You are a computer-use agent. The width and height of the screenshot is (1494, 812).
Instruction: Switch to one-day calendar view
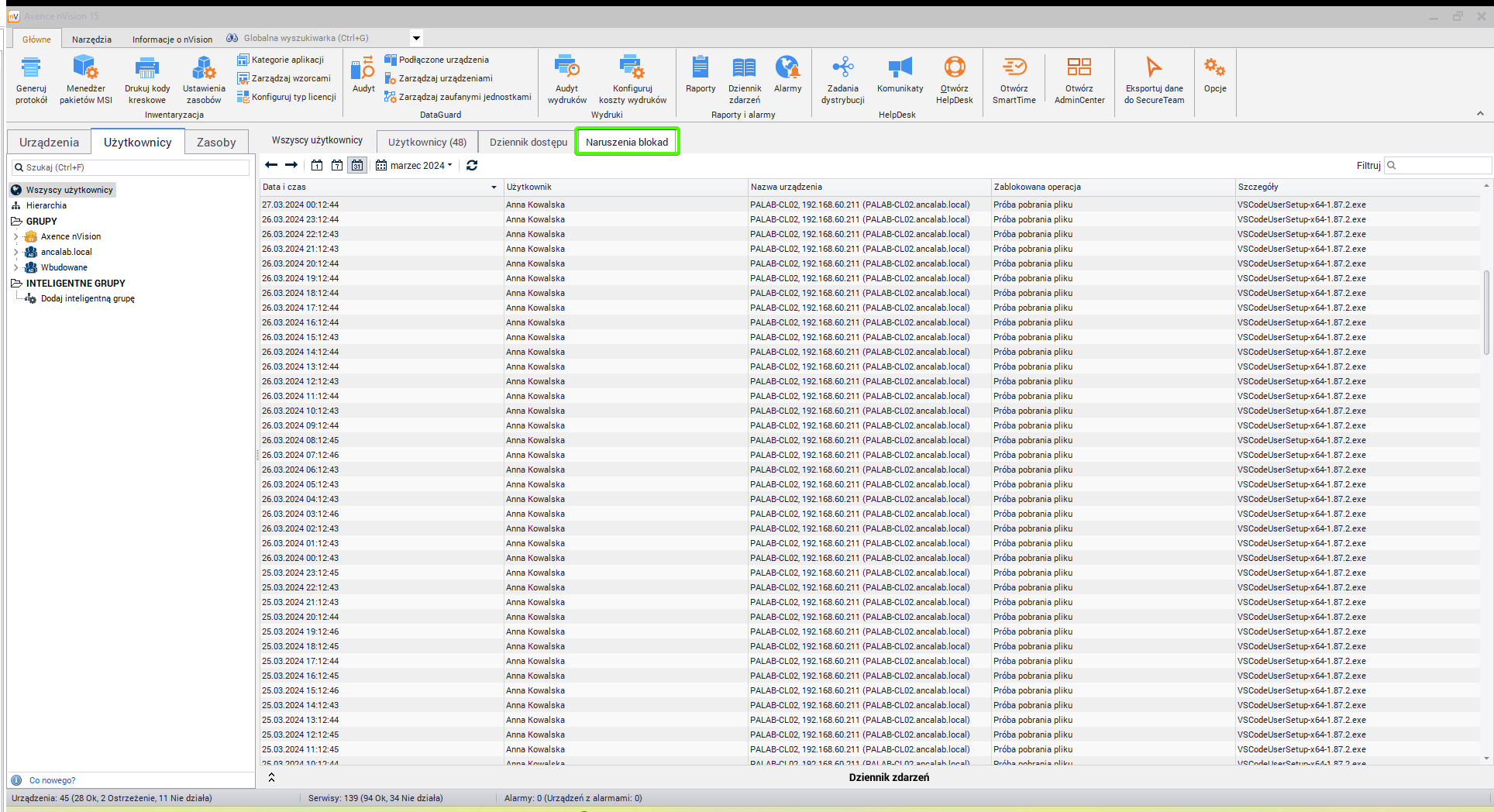click(x=317, y=165)
